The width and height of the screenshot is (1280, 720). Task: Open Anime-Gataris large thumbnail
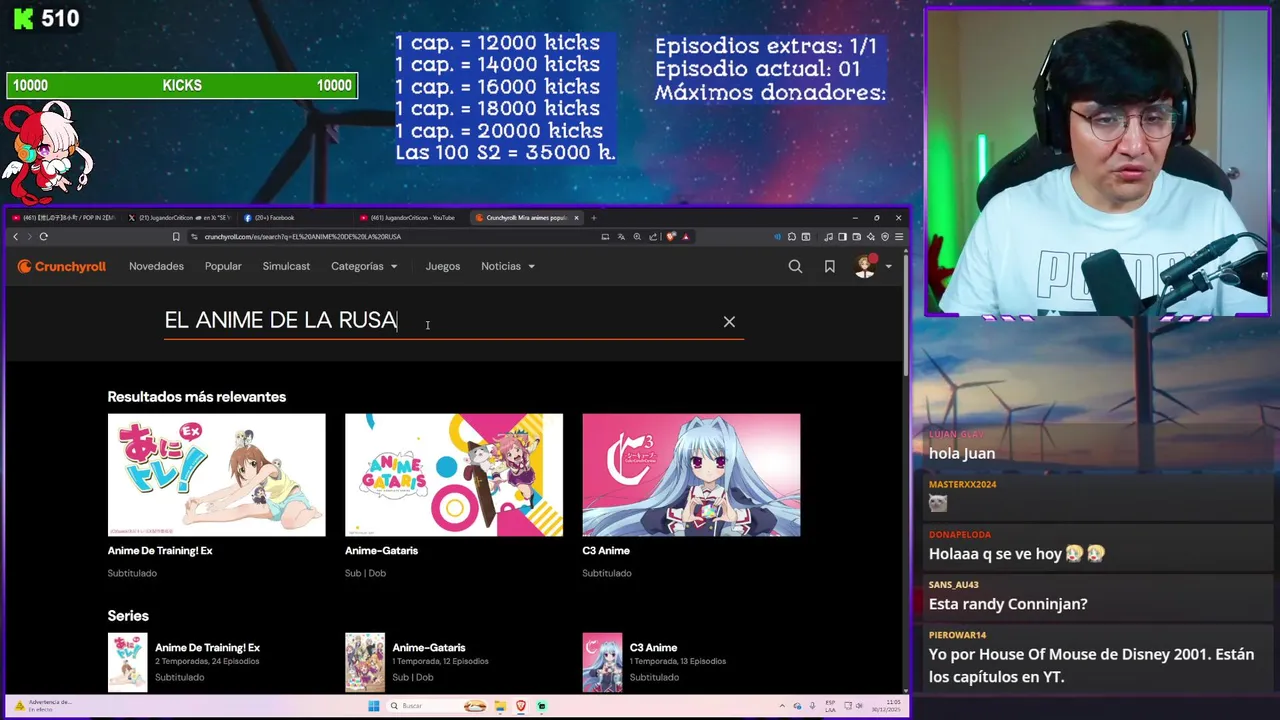click(453, 475)
